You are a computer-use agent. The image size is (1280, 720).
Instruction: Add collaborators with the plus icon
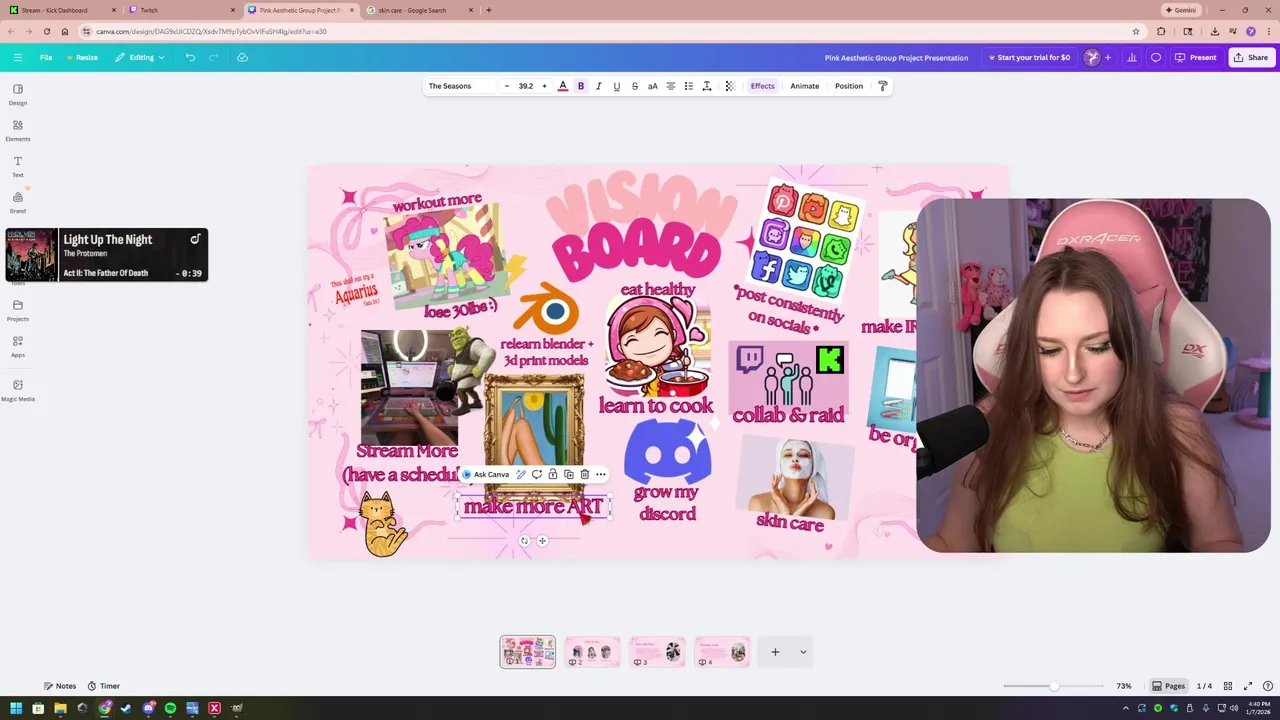1107,57
